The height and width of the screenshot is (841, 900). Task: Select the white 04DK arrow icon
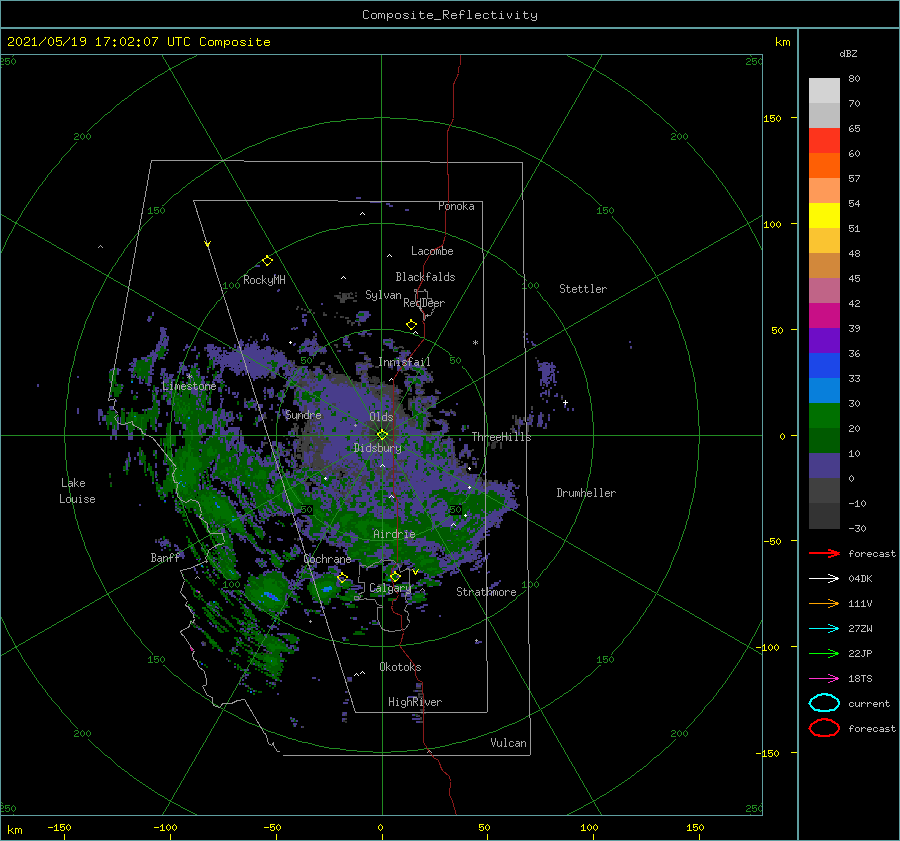(x=824, y=579)
